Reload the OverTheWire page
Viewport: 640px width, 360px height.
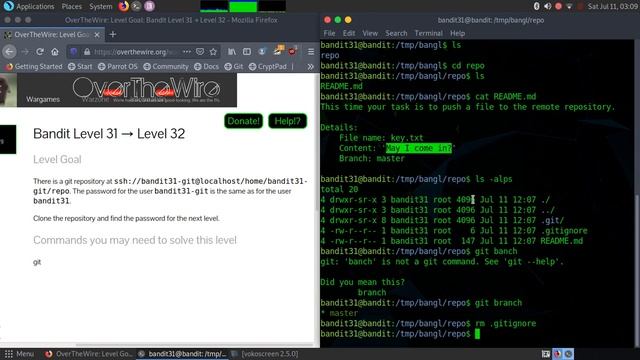[40, 52]
